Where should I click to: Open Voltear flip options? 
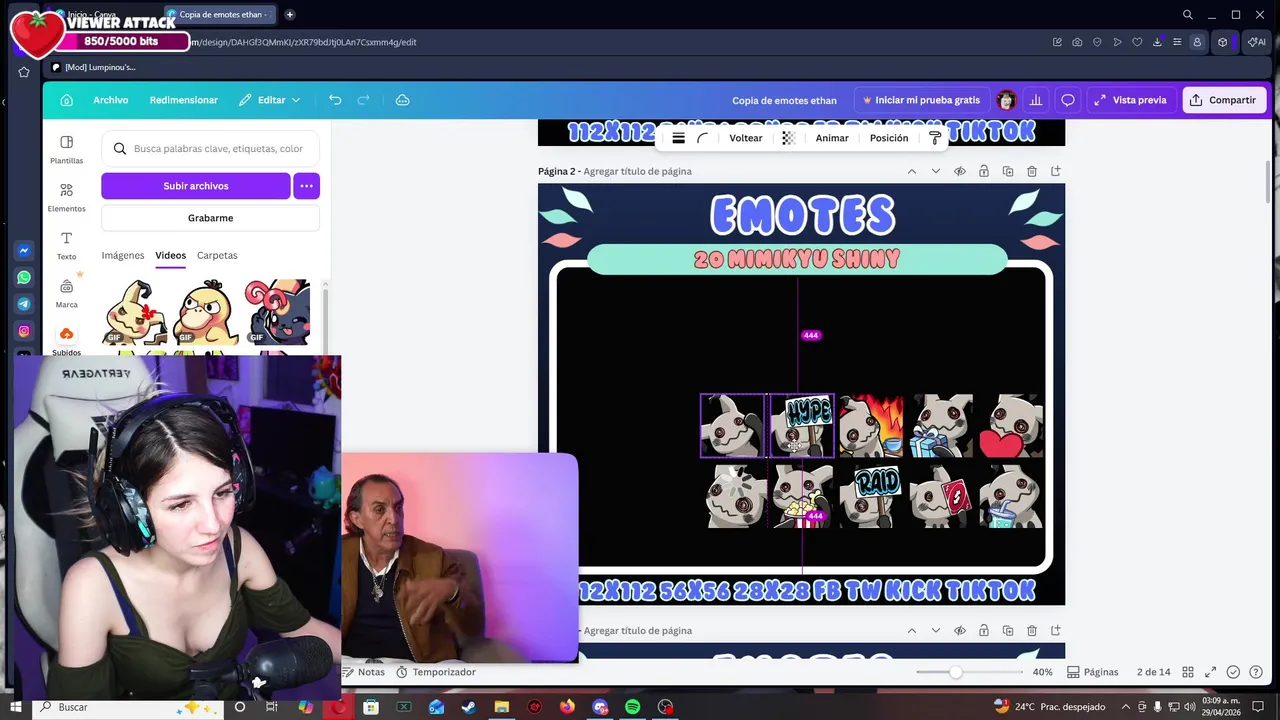(x=746, y=138)
